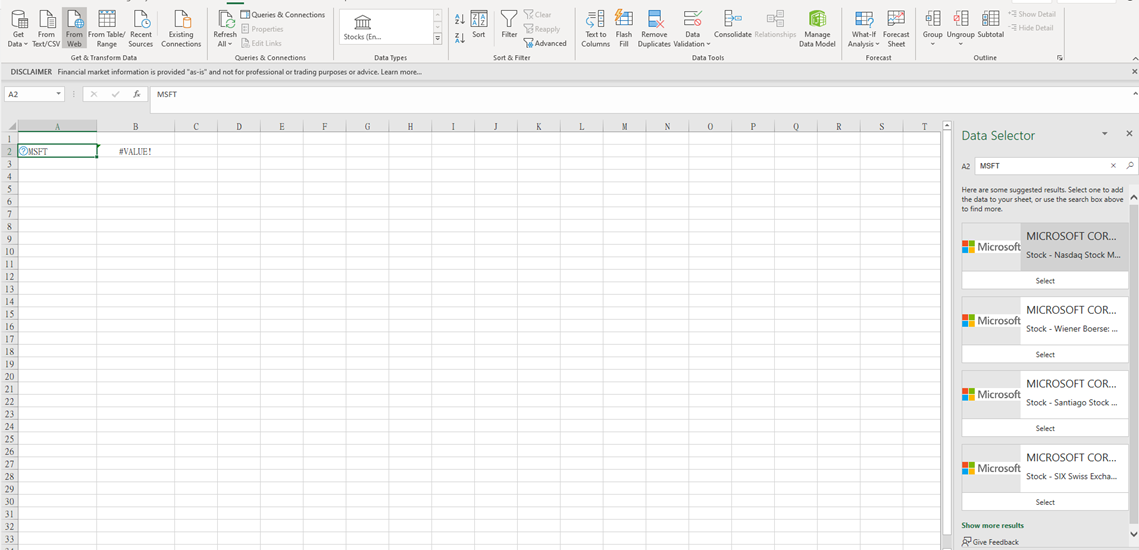Expand the Name Box dropdown
The image size is (1139, 550).
(x=58, y=94)
